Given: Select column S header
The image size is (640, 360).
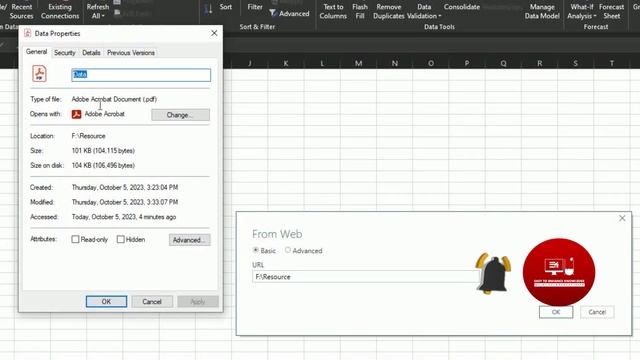Looking at the screenshot, I should tap(576, 63).
